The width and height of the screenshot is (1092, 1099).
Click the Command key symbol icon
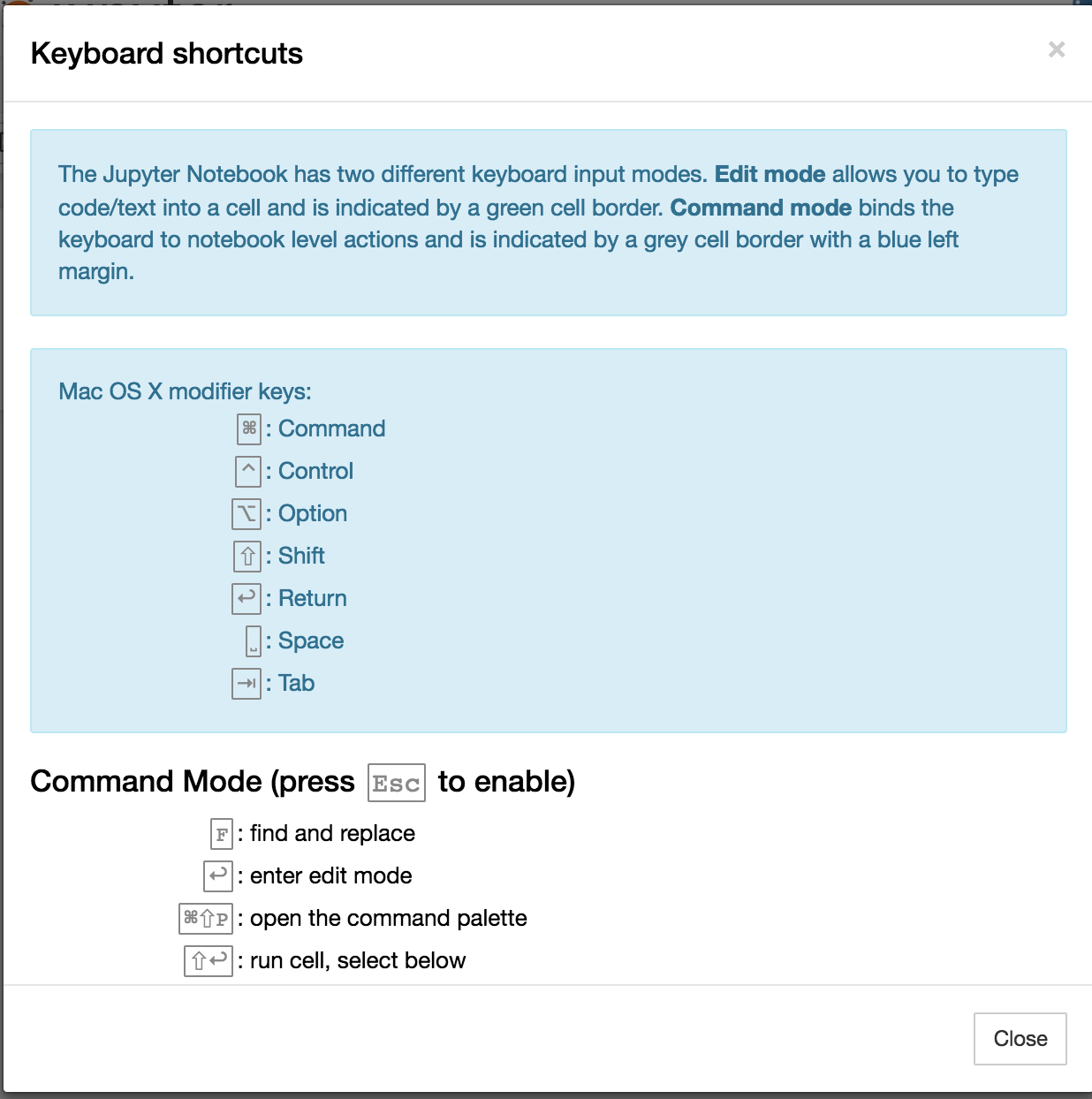click(246, 428)
